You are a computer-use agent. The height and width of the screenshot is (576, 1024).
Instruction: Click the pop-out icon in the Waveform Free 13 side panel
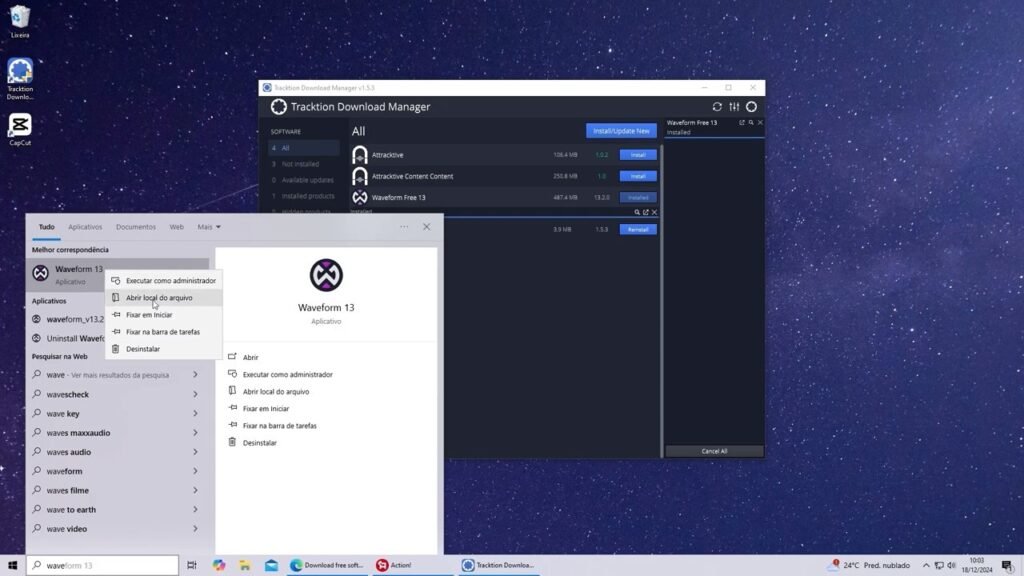coord(742,123)
